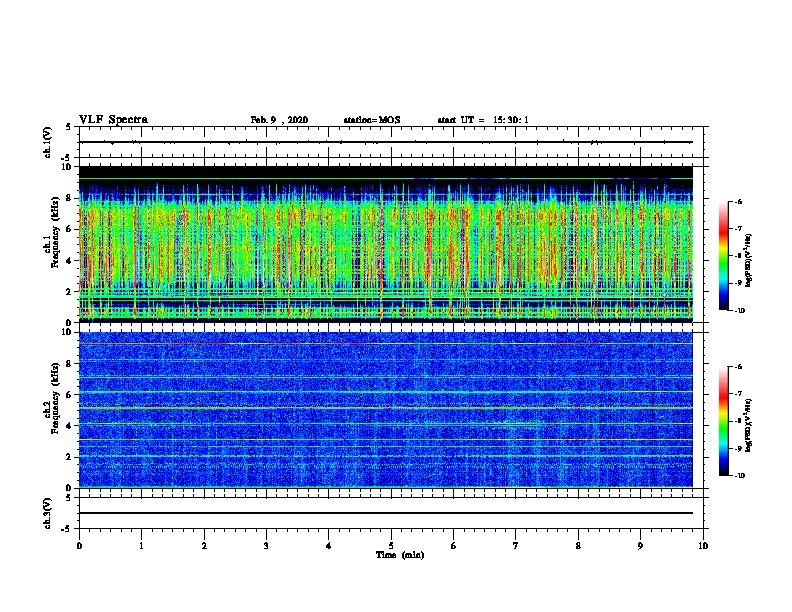Viewport: 792px width, 612px height.
Task: Click the "ch.1(V)" waveform axis label
Action: (47, 142)
